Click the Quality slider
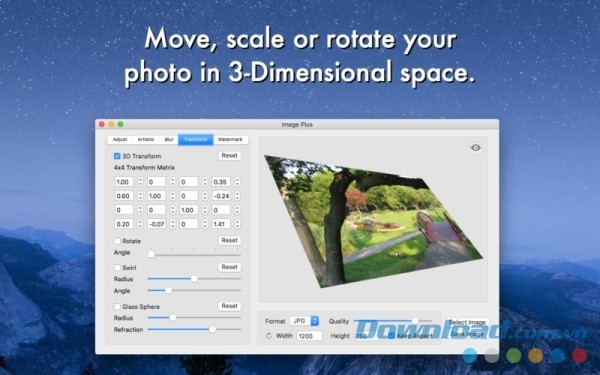Screen dimensions: 600x375 393,321
